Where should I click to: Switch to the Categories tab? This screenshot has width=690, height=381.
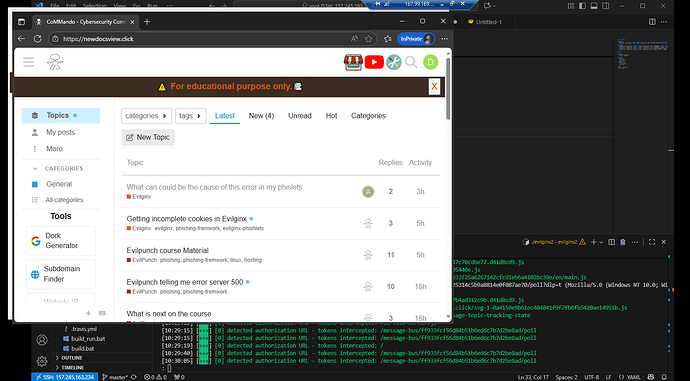(368, 116)
